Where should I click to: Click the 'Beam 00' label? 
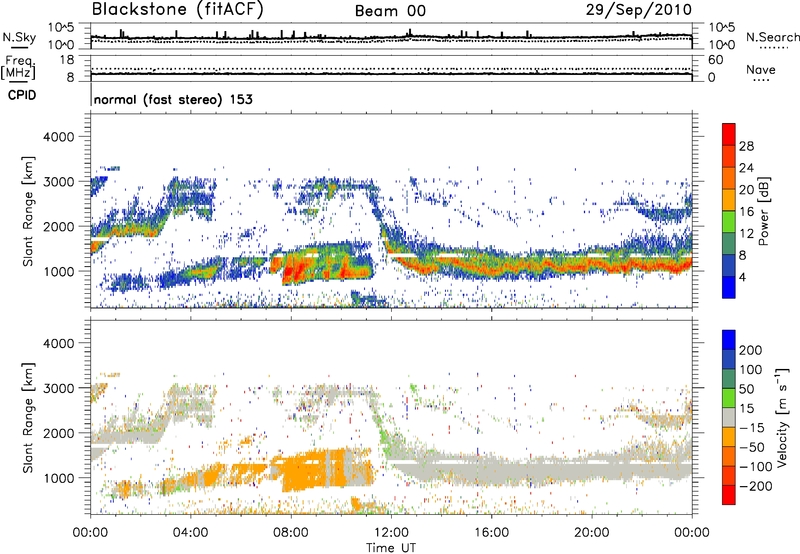[x=390, y=11]
